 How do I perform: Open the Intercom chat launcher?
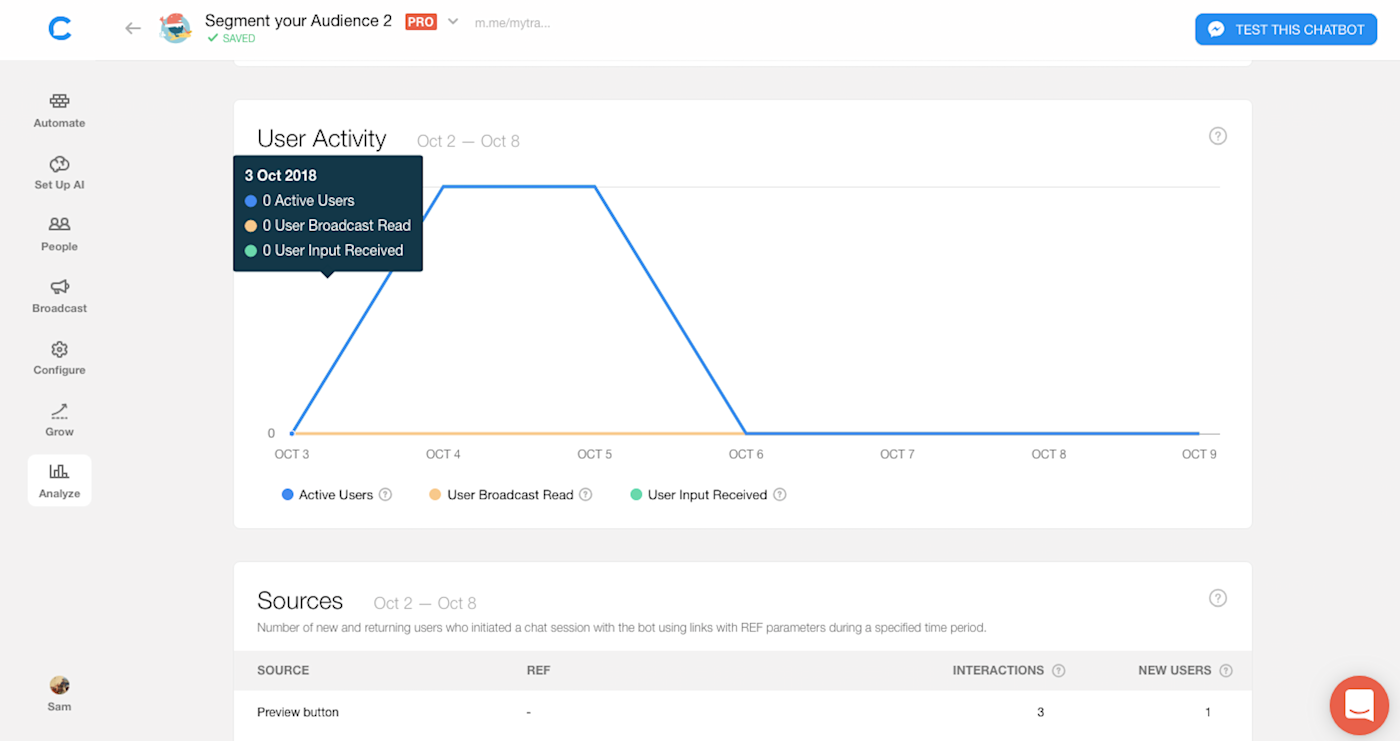coord(1359,705)
